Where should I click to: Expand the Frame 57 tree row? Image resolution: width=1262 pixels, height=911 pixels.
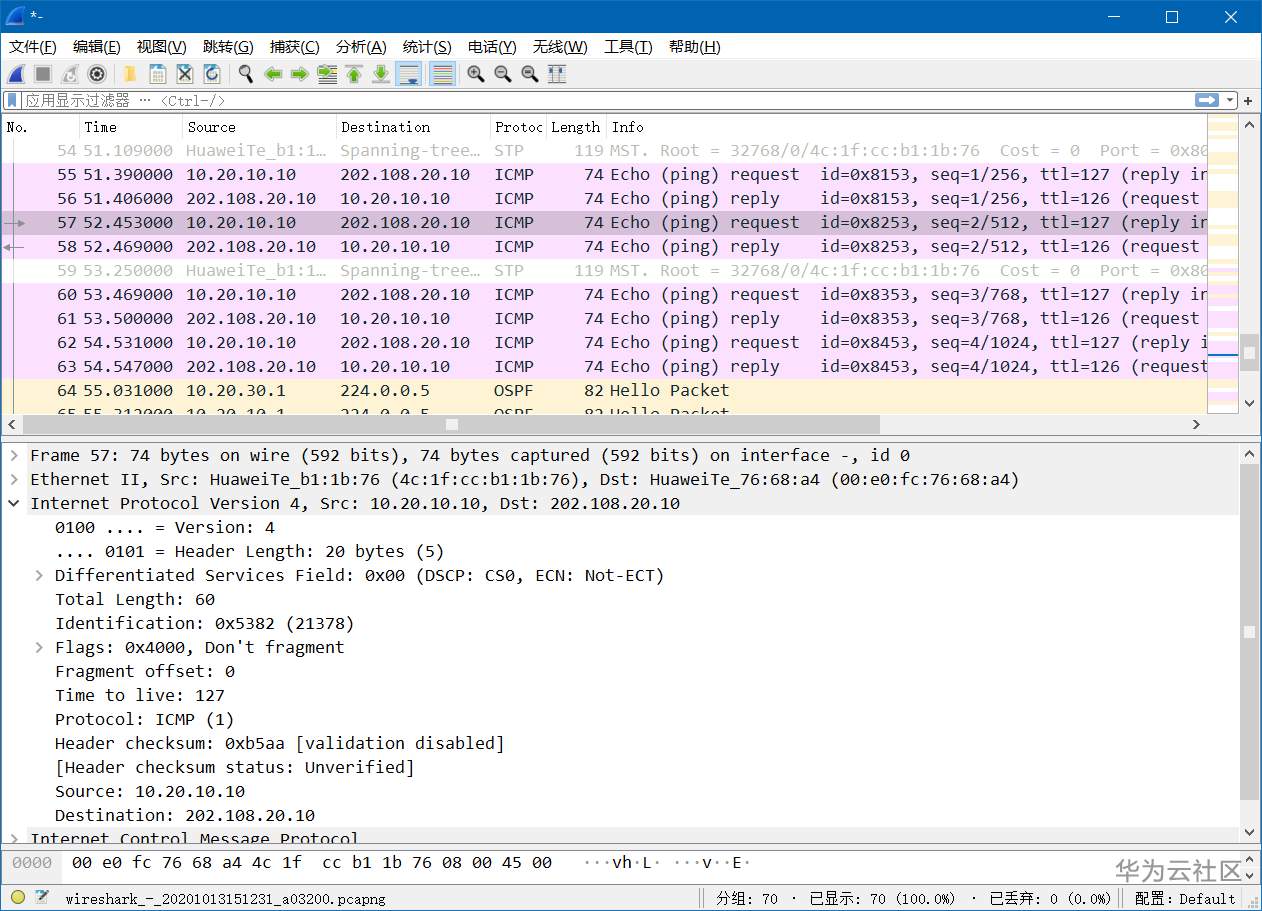tap(14, 456)
